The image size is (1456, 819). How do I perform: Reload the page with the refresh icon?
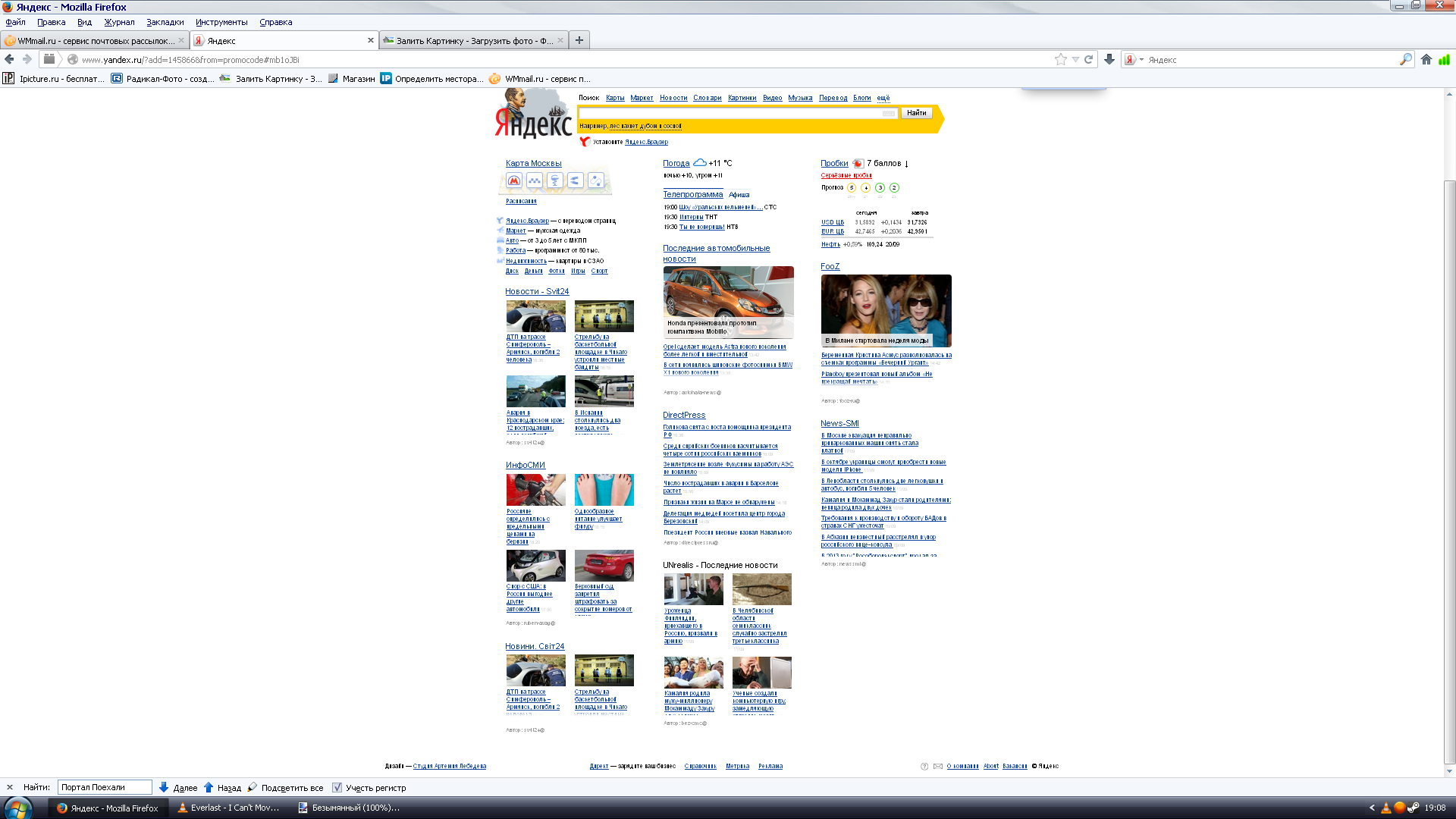pyautogui.click(x=1088, y=59)
